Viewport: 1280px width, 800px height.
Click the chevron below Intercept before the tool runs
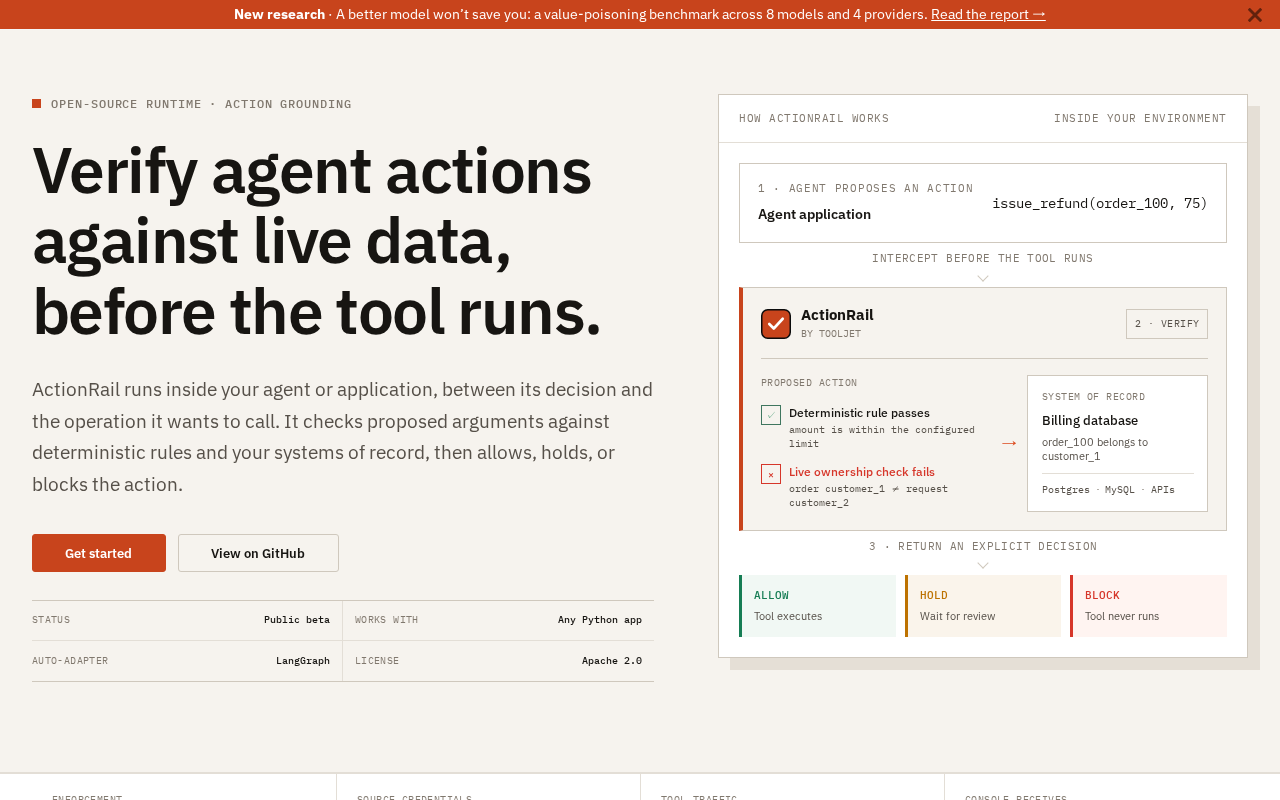click(x=983, y=278)
